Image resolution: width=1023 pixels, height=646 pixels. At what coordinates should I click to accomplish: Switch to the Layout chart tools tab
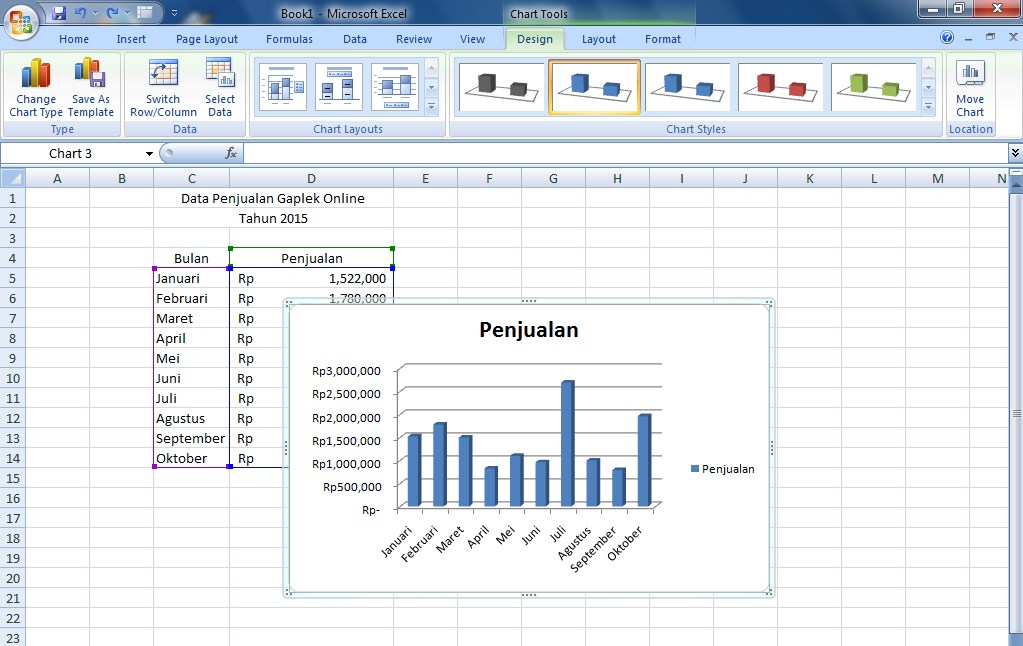pyautogui.click(x=598, y=39)
